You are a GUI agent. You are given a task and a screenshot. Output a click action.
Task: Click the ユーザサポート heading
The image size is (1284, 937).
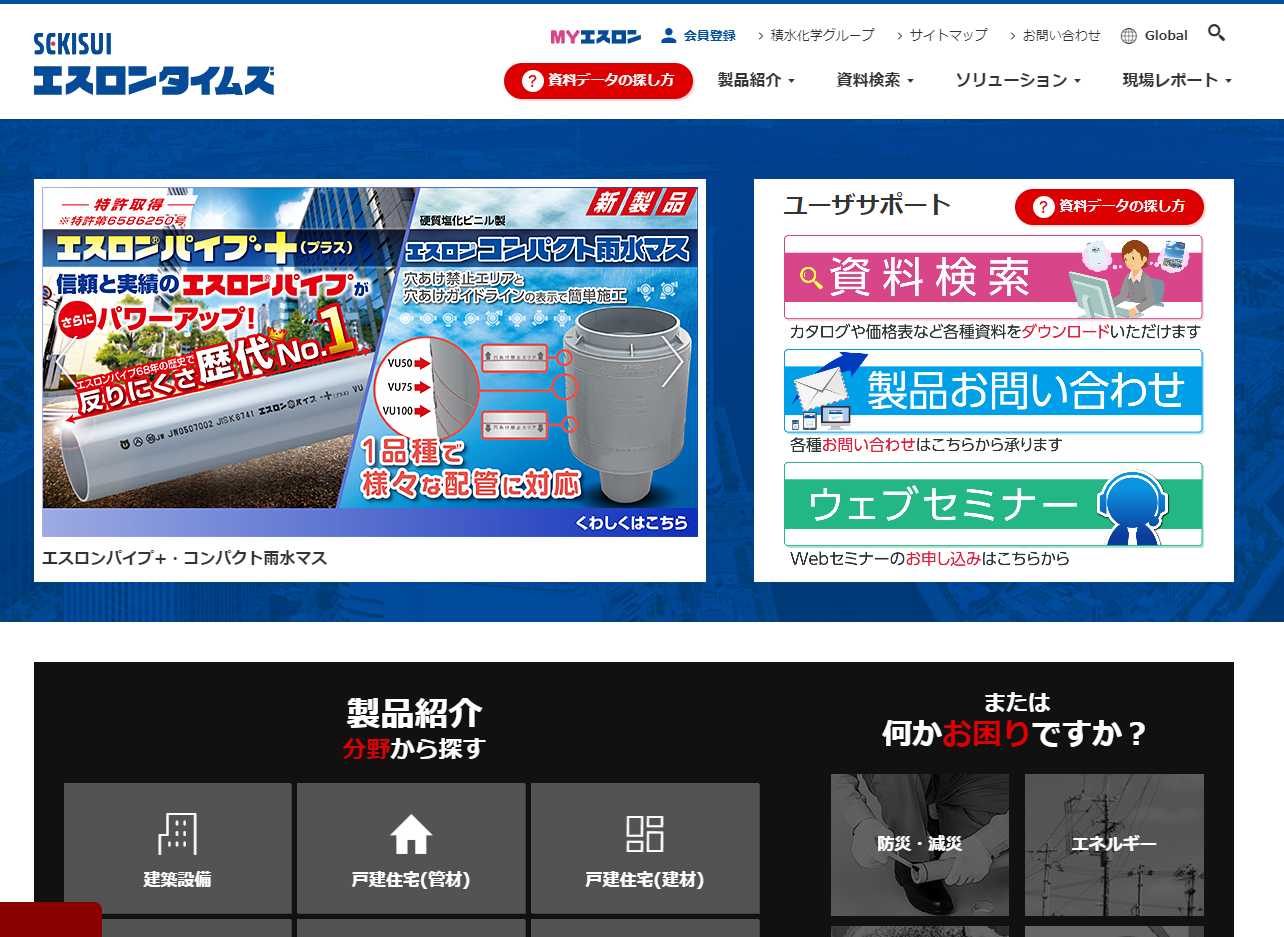(867, 205)
